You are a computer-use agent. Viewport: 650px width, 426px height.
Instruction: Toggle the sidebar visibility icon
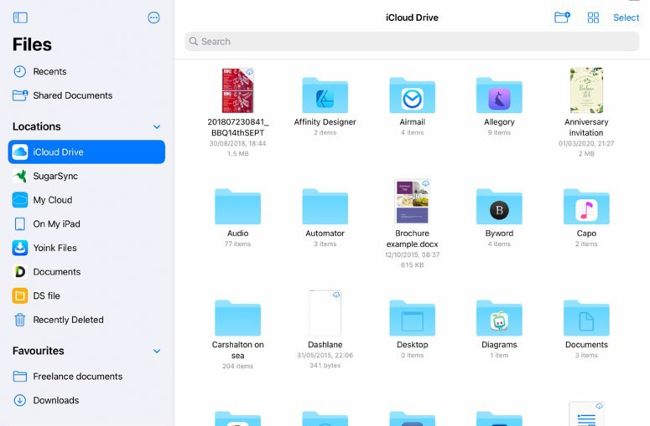(x=20, y=17)
